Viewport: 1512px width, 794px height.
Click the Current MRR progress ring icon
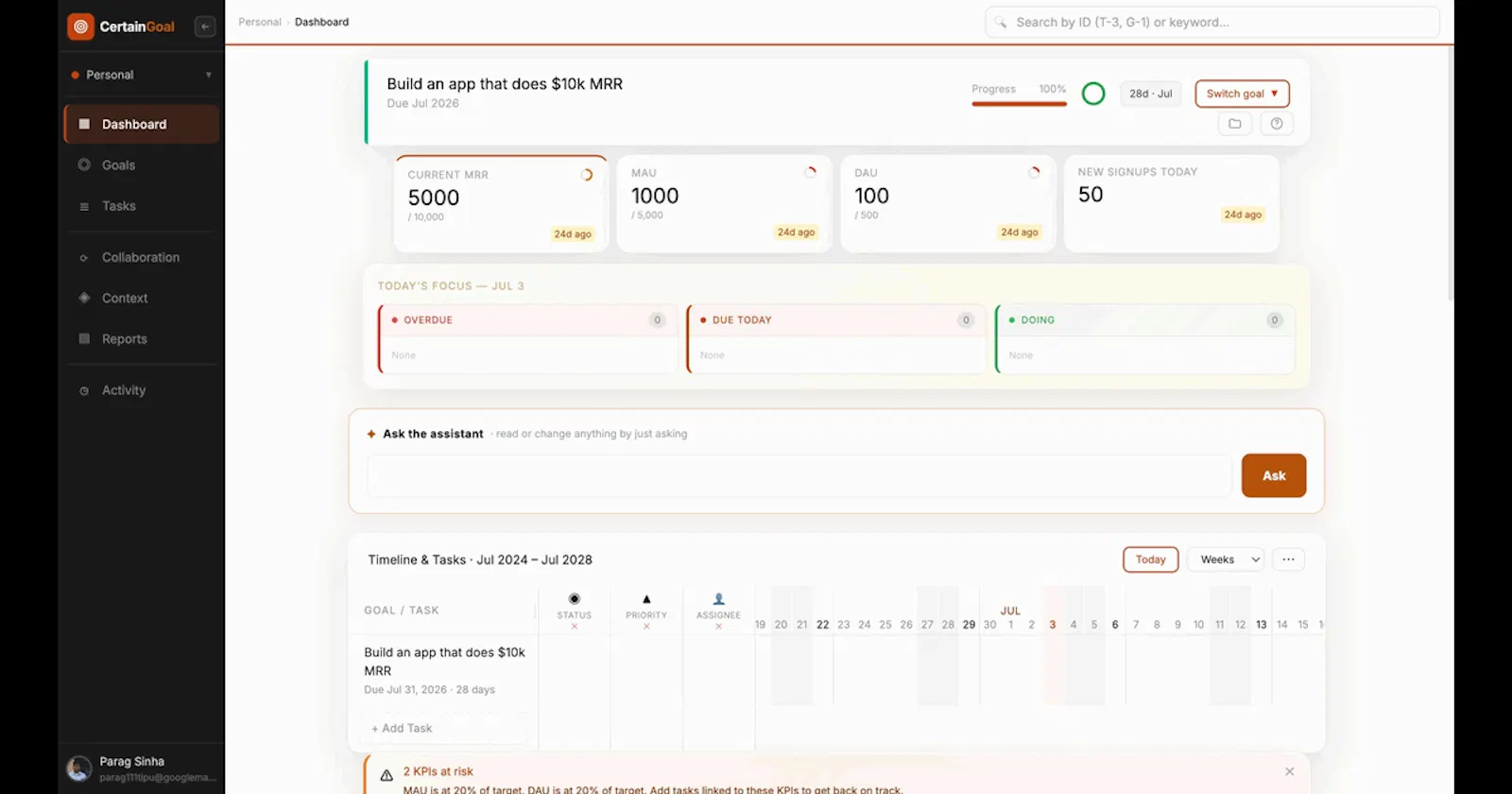point(587,175)
